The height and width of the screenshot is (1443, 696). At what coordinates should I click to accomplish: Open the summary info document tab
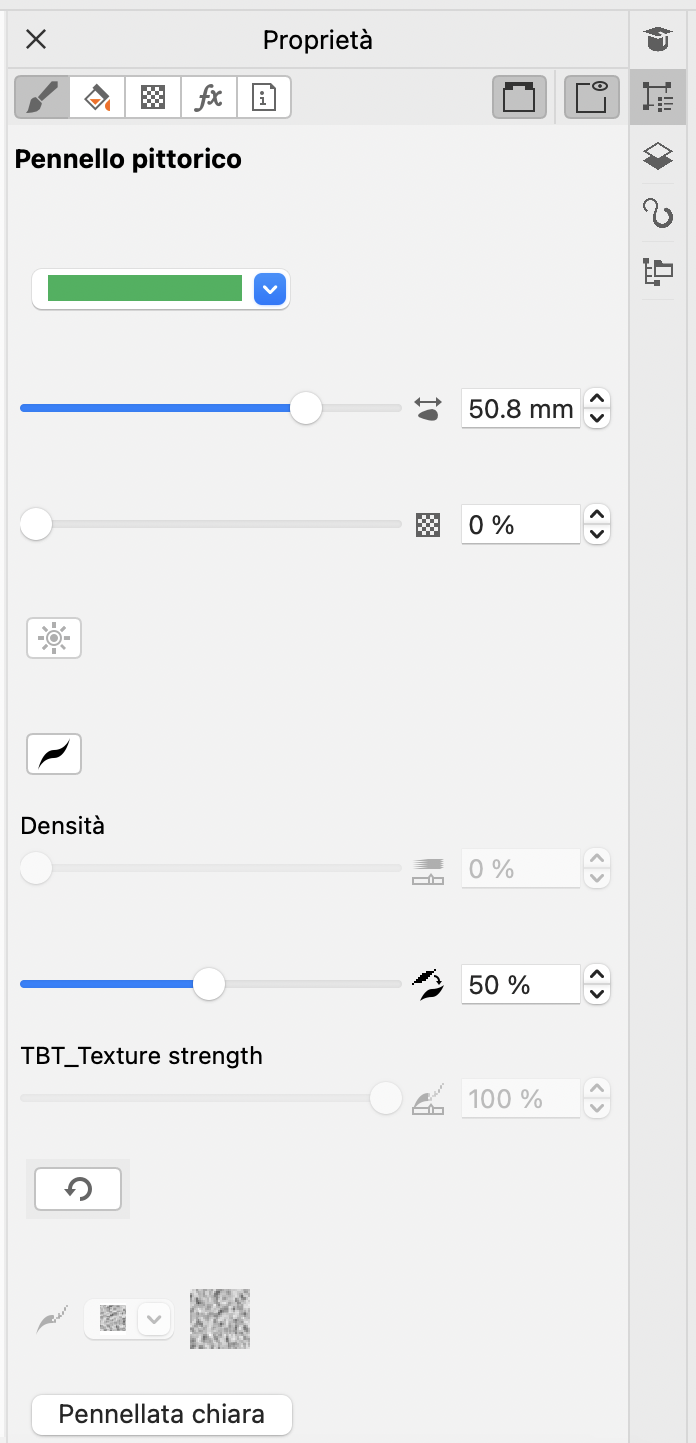point(263,98)
